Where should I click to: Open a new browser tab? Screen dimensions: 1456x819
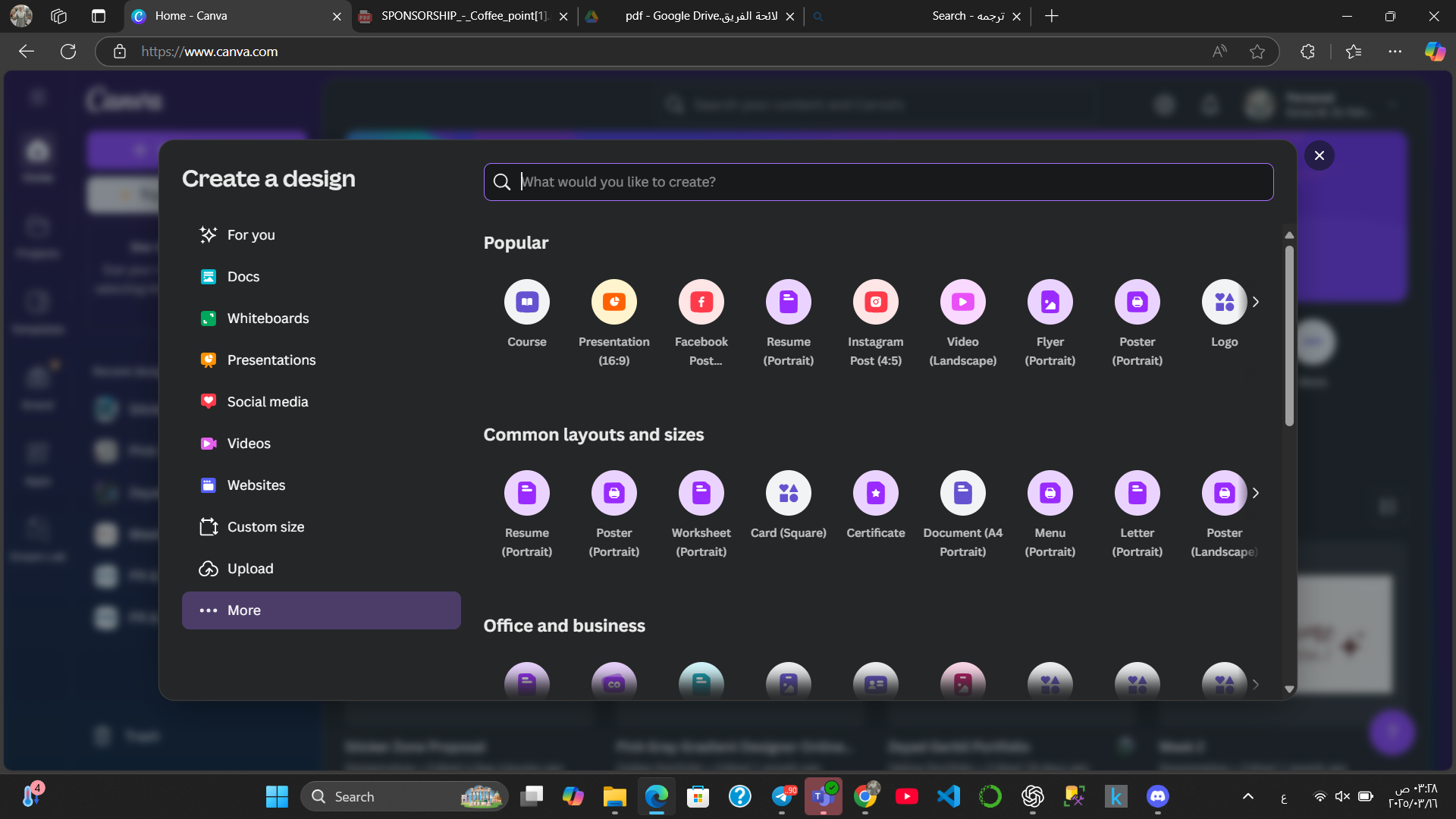(x=1051, y=16)
